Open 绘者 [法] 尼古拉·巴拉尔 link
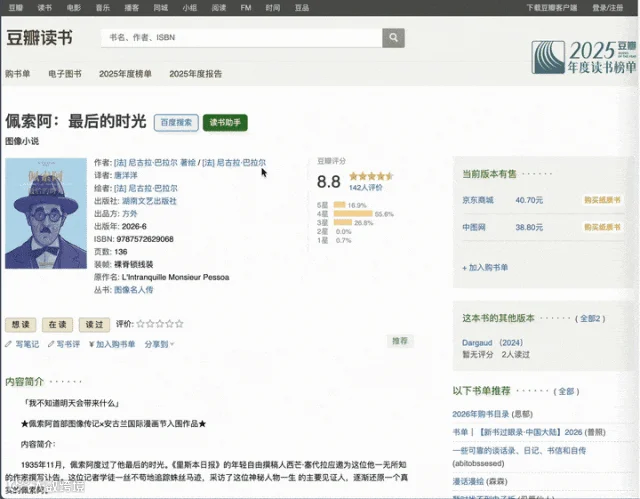 tap(146, 189)
